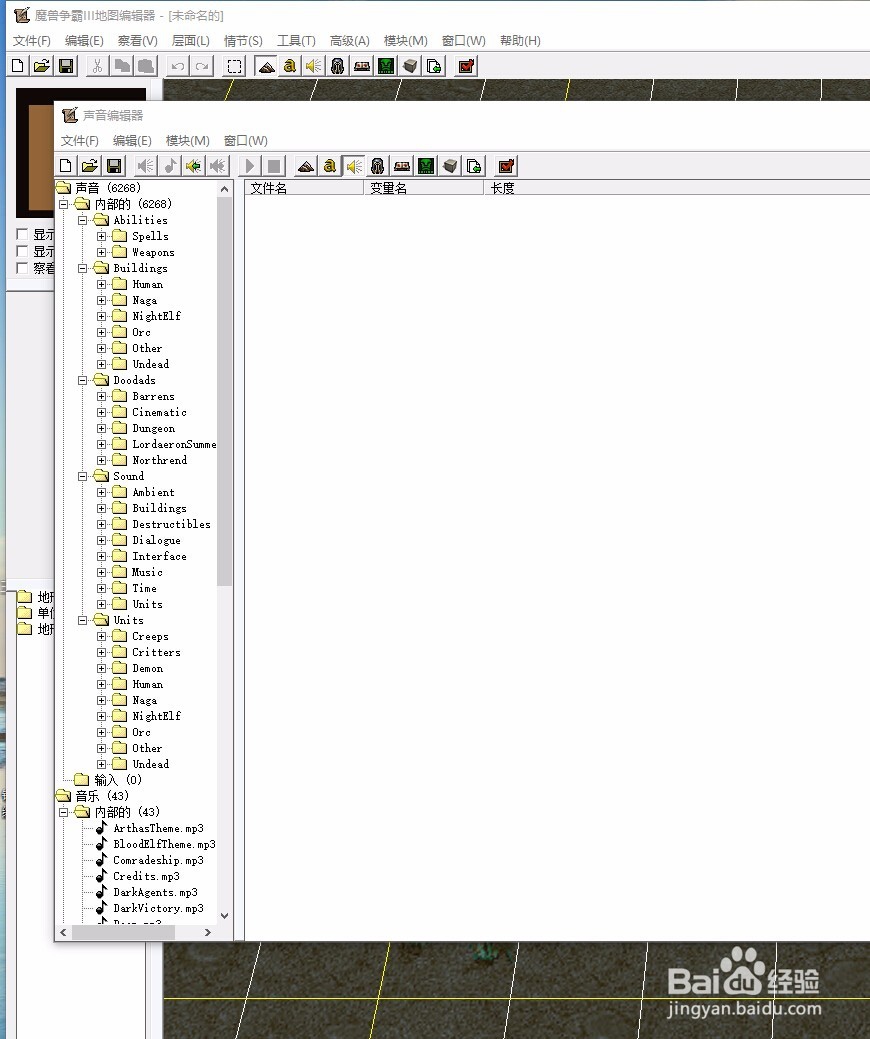Open Campaign Editor from main editor toolbar
Screen dimensions: 870x1039
point(362,66)
